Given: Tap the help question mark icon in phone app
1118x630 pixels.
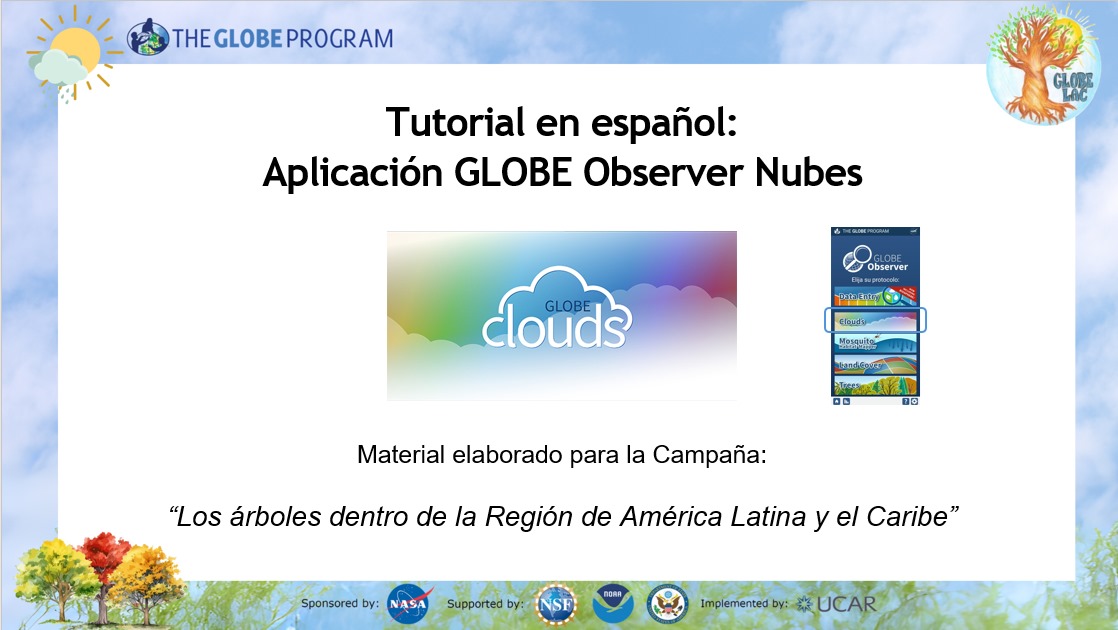Looking at the screenshot, I should (906, 402).
